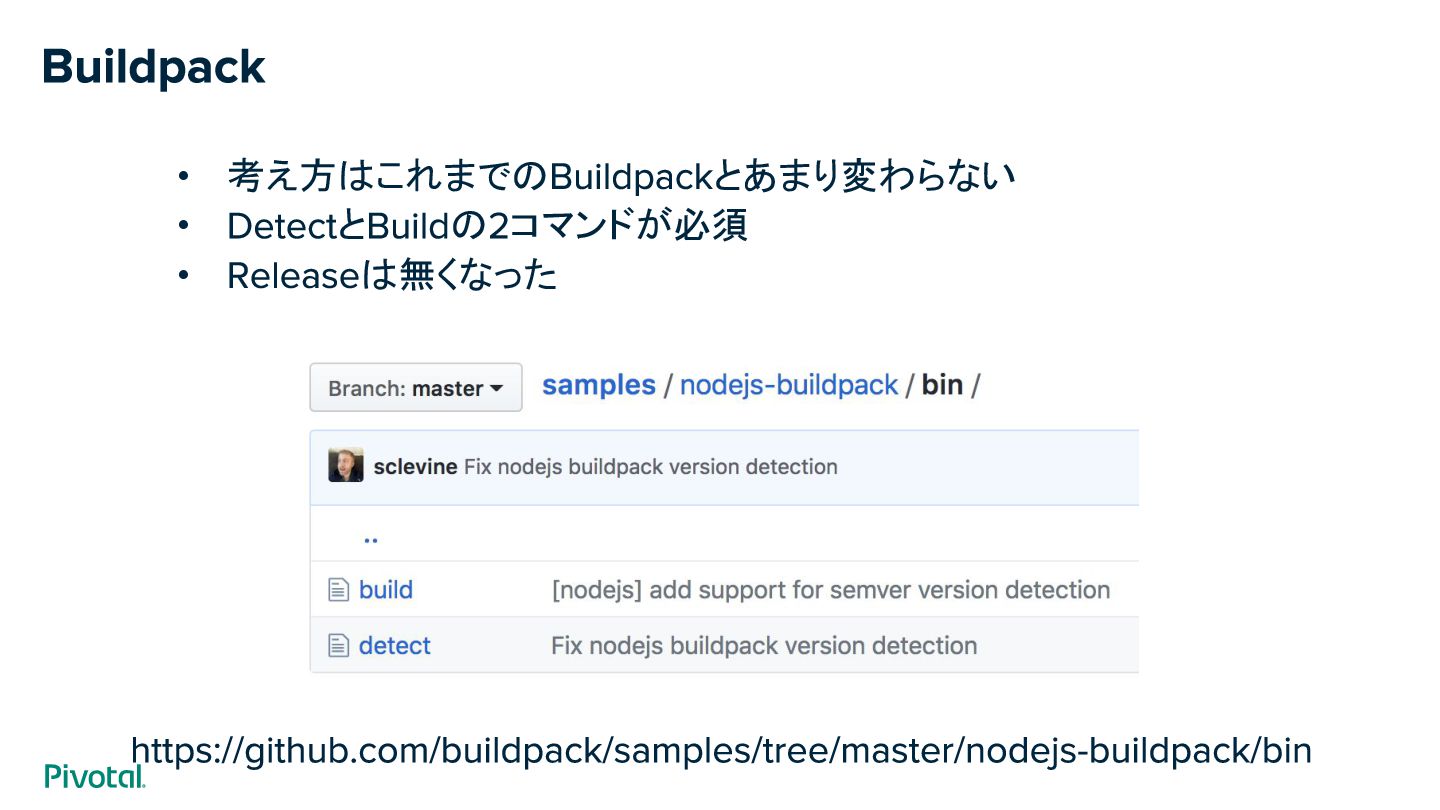Open the Branch: master dropdown

tap(416, 388)
